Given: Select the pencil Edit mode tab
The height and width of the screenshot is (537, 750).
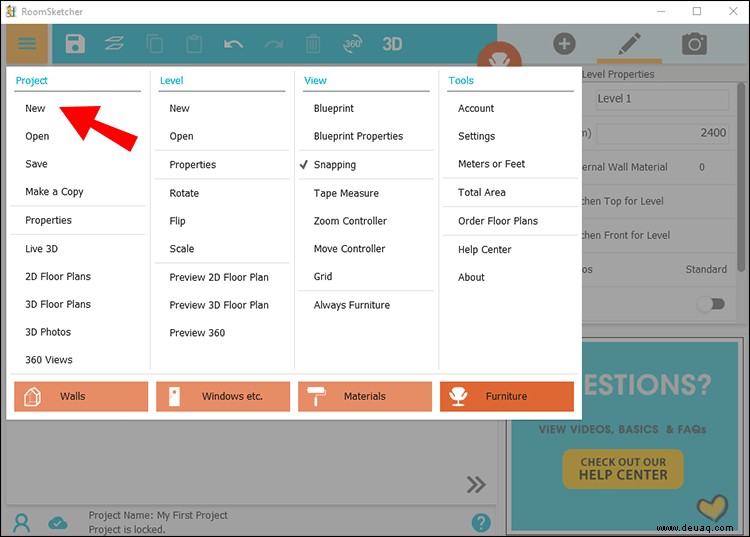Looking at the screenshot, I should tap(629, 44).
